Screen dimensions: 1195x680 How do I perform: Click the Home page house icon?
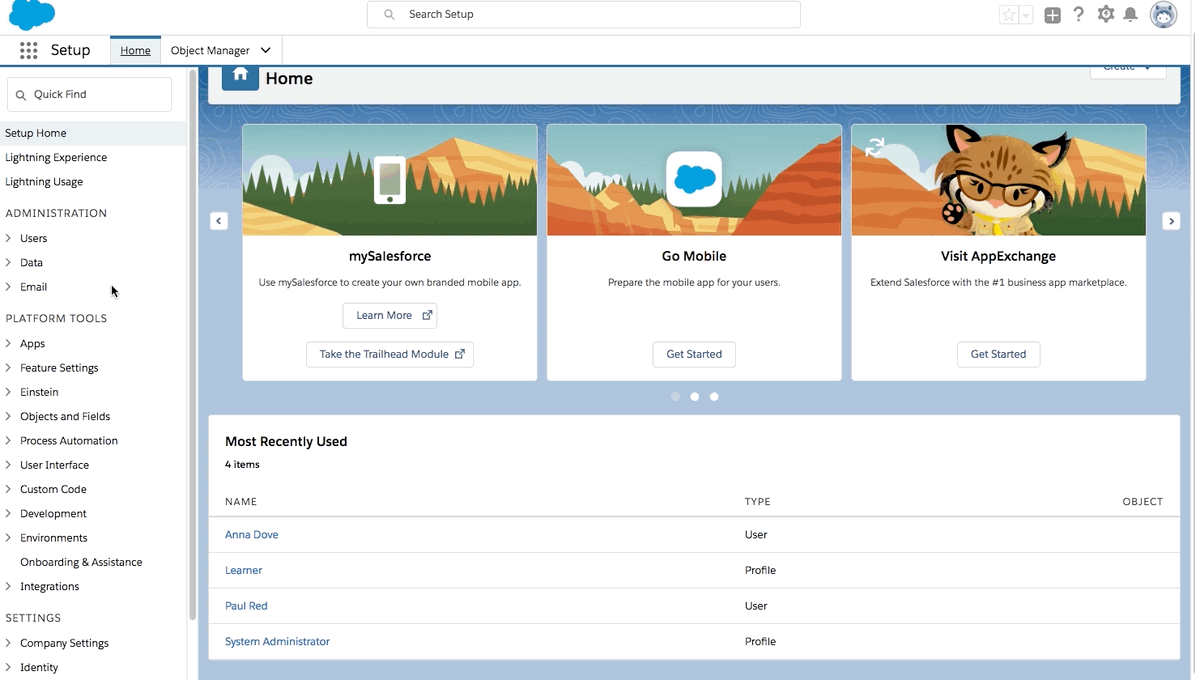(240, 77)
